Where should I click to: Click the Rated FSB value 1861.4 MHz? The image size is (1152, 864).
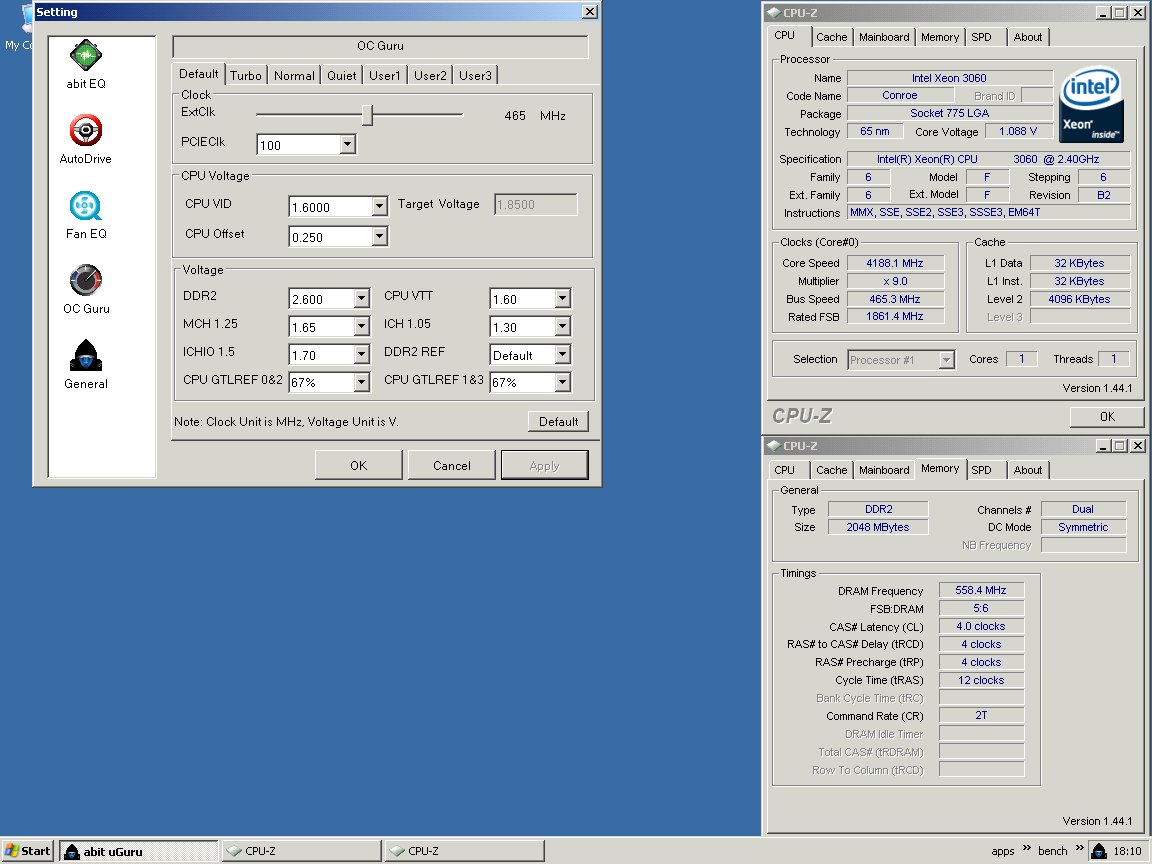pos(895,316)
